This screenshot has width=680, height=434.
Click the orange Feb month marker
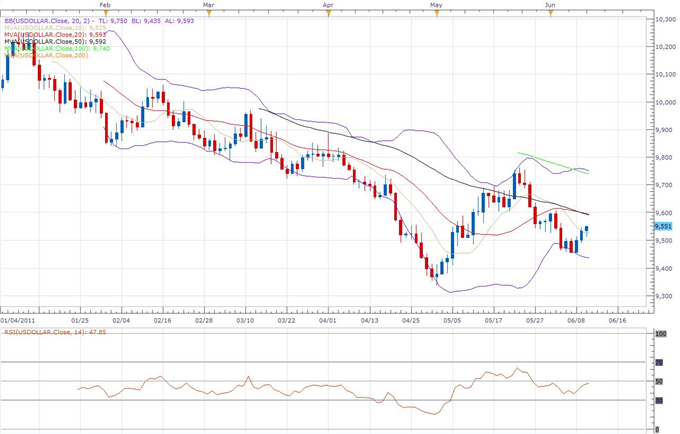click(x=105, y=13)
